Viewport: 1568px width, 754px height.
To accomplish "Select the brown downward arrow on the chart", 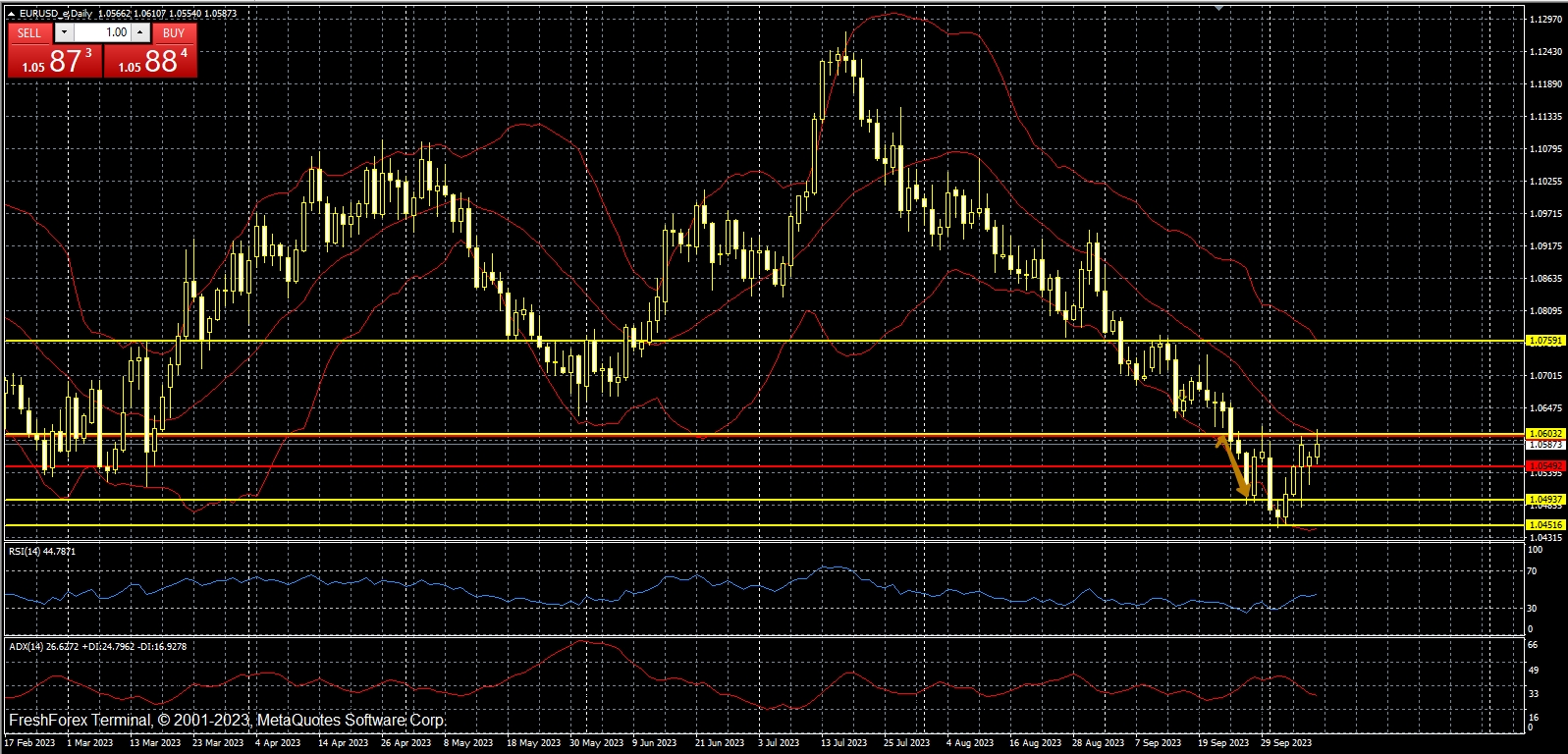I will (1233, 467).
